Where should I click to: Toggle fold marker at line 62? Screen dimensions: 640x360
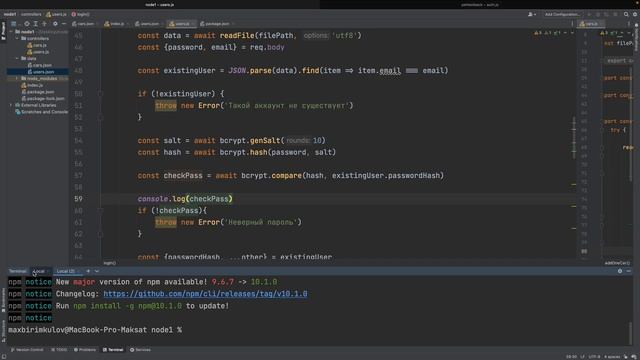pyautogui.click(x=100, y=234)
